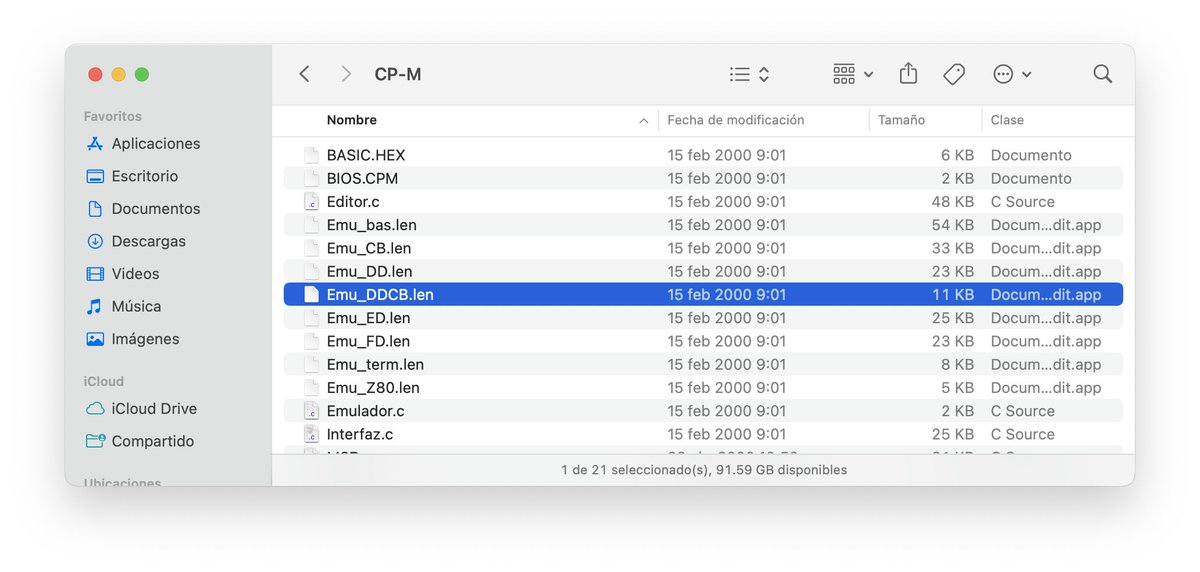The image size is (1200, 572).
Task: Click the Emu_CB.len file name
Action: (x=369, y=248)
